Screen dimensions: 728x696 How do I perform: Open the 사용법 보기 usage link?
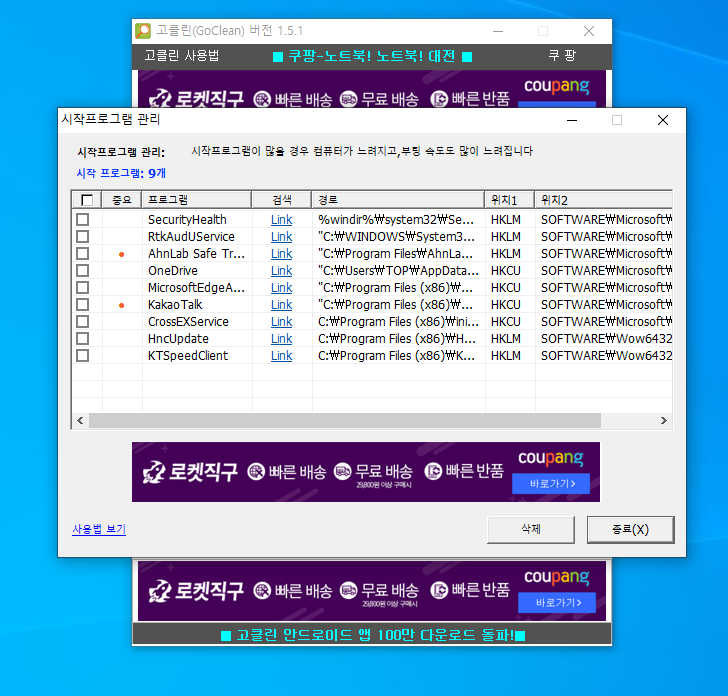[99, 529]
